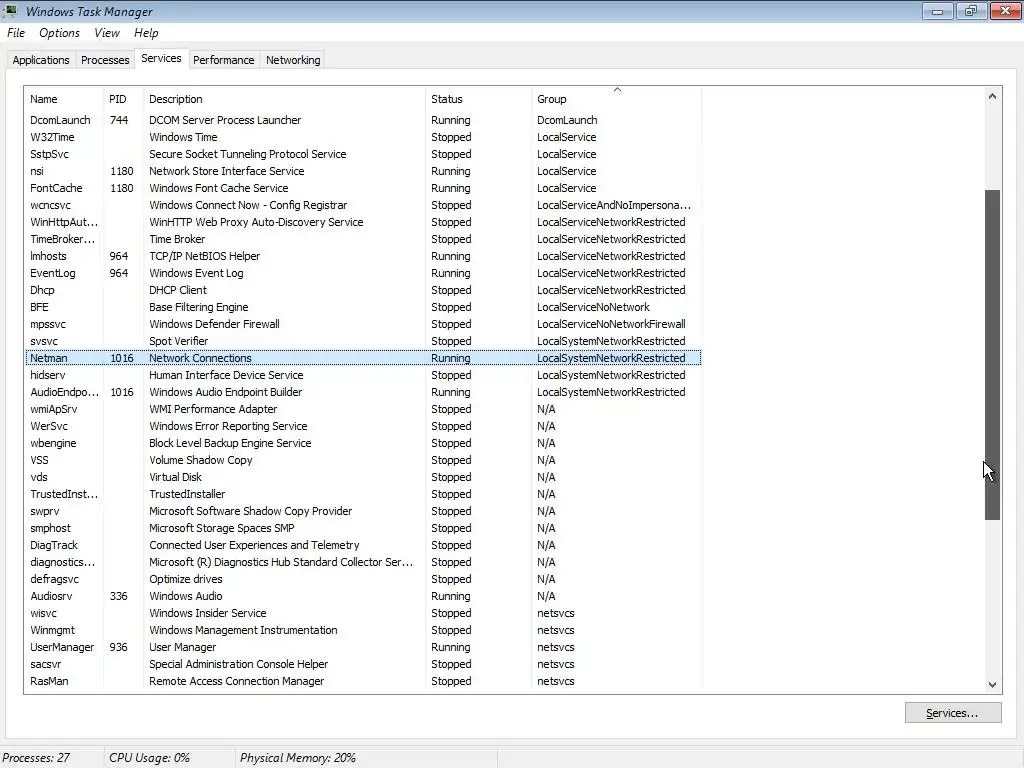
Task: Select the wcncsvc service row
Action: point(363,205)
